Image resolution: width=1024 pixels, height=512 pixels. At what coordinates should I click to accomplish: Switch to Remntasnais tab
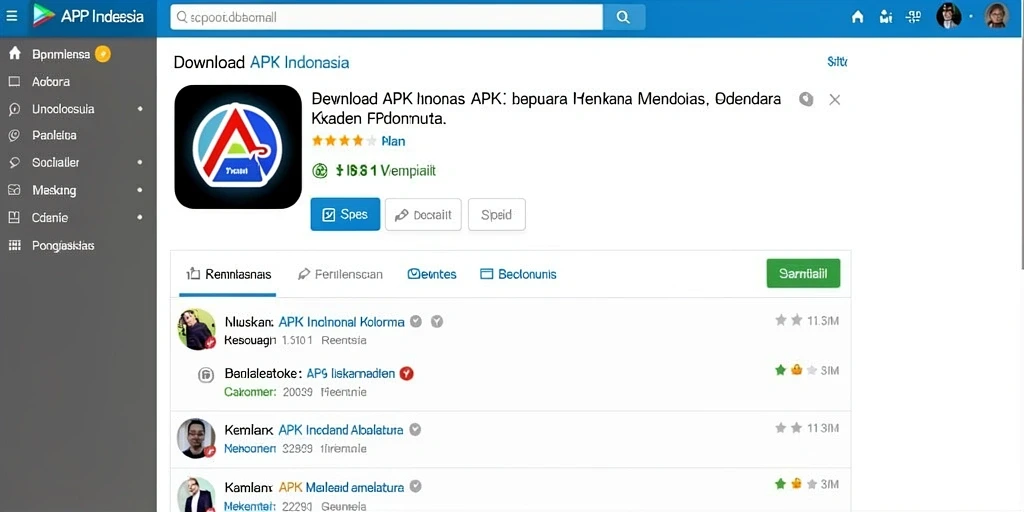(x=229, y=274)
